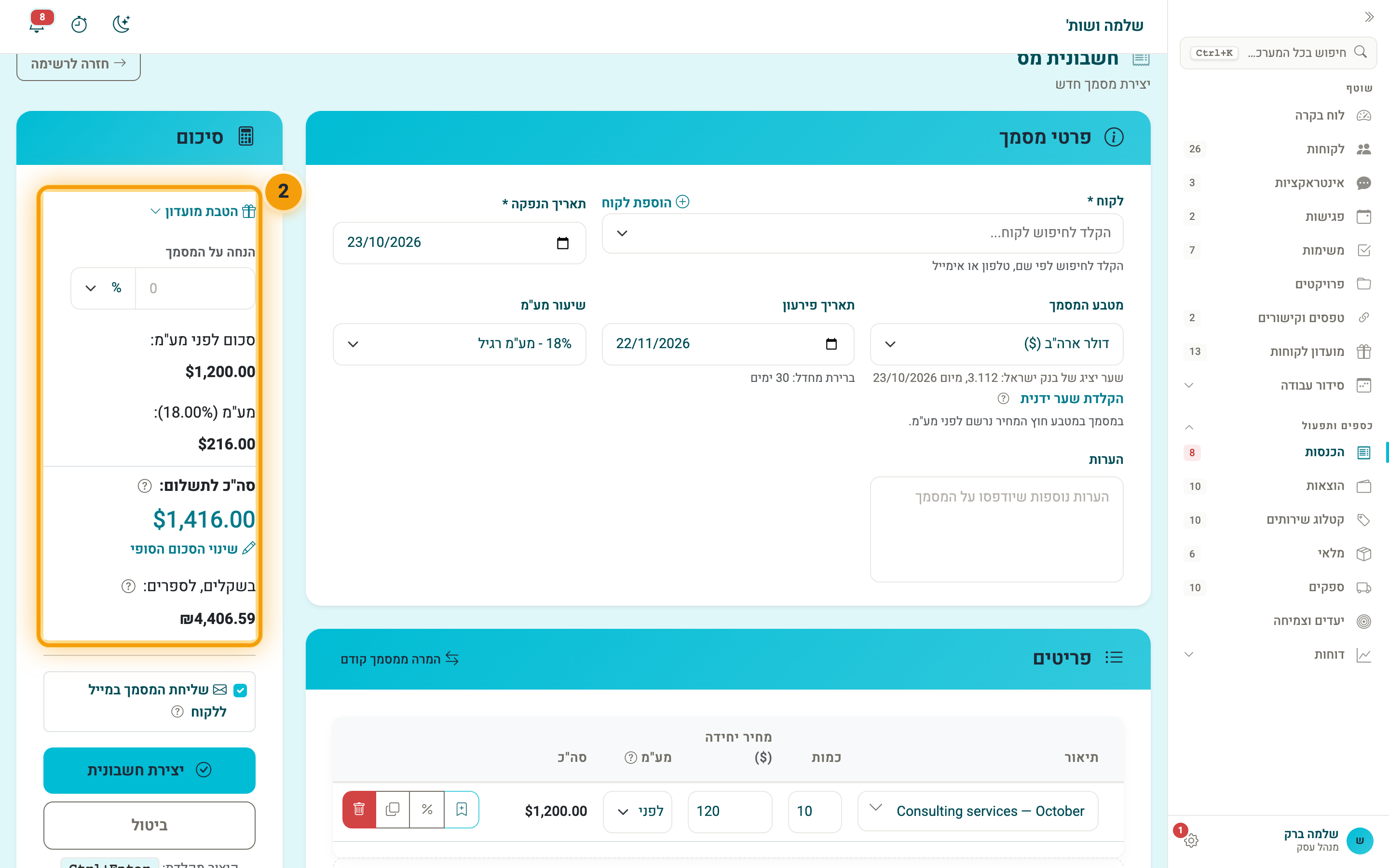
Task: Open discount type % dropdown
Action: coord(103,288)
